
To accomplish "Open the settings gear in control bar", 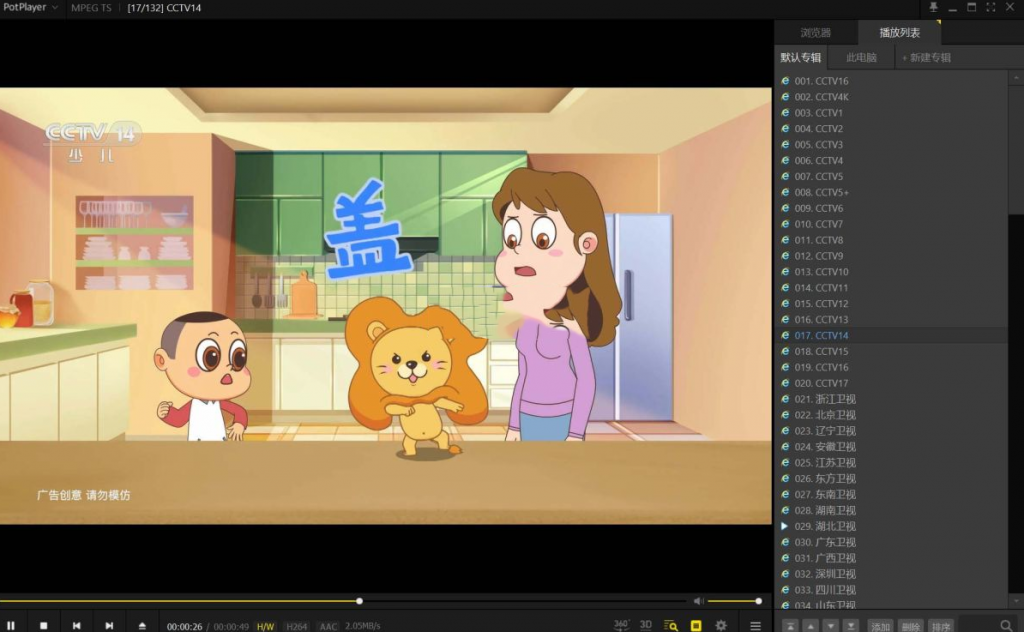I will pyautogui.click(x=721, y=625).
